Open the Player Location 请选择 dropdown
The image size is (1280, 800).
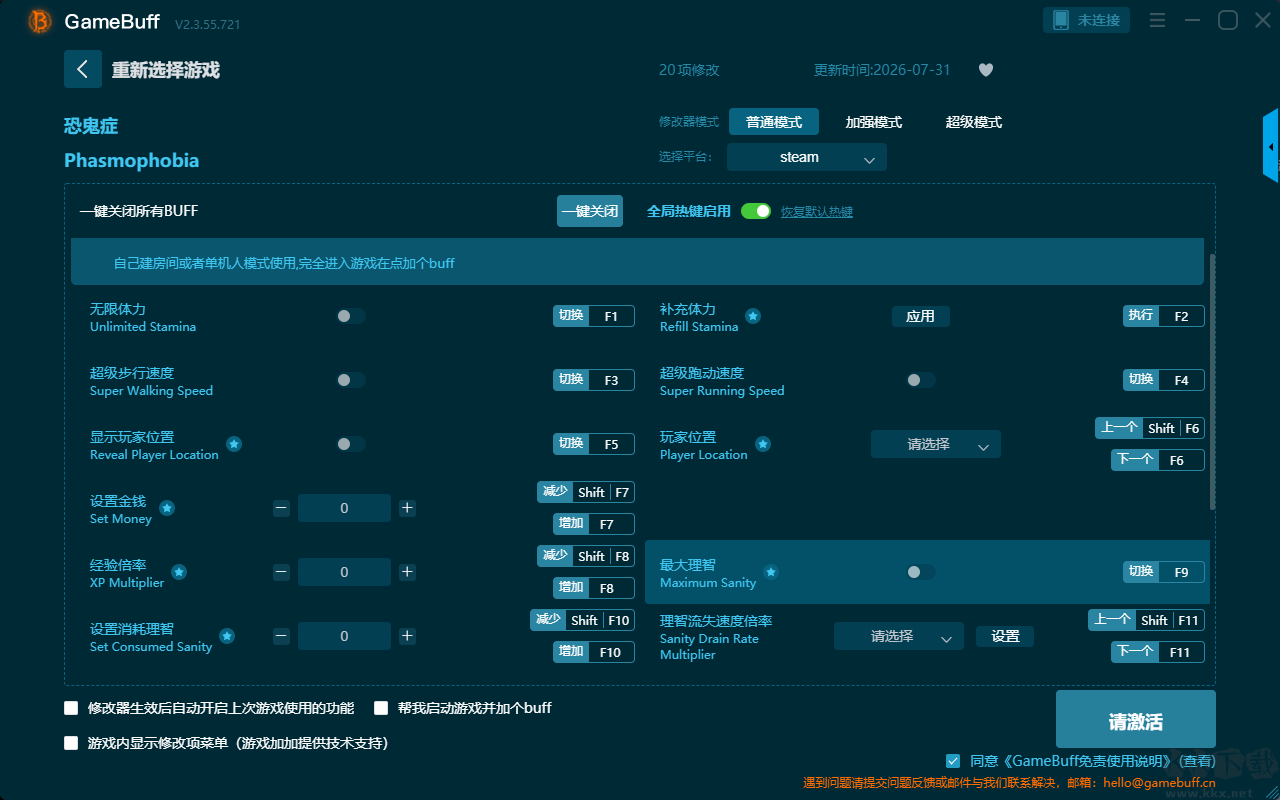point(936,444)
